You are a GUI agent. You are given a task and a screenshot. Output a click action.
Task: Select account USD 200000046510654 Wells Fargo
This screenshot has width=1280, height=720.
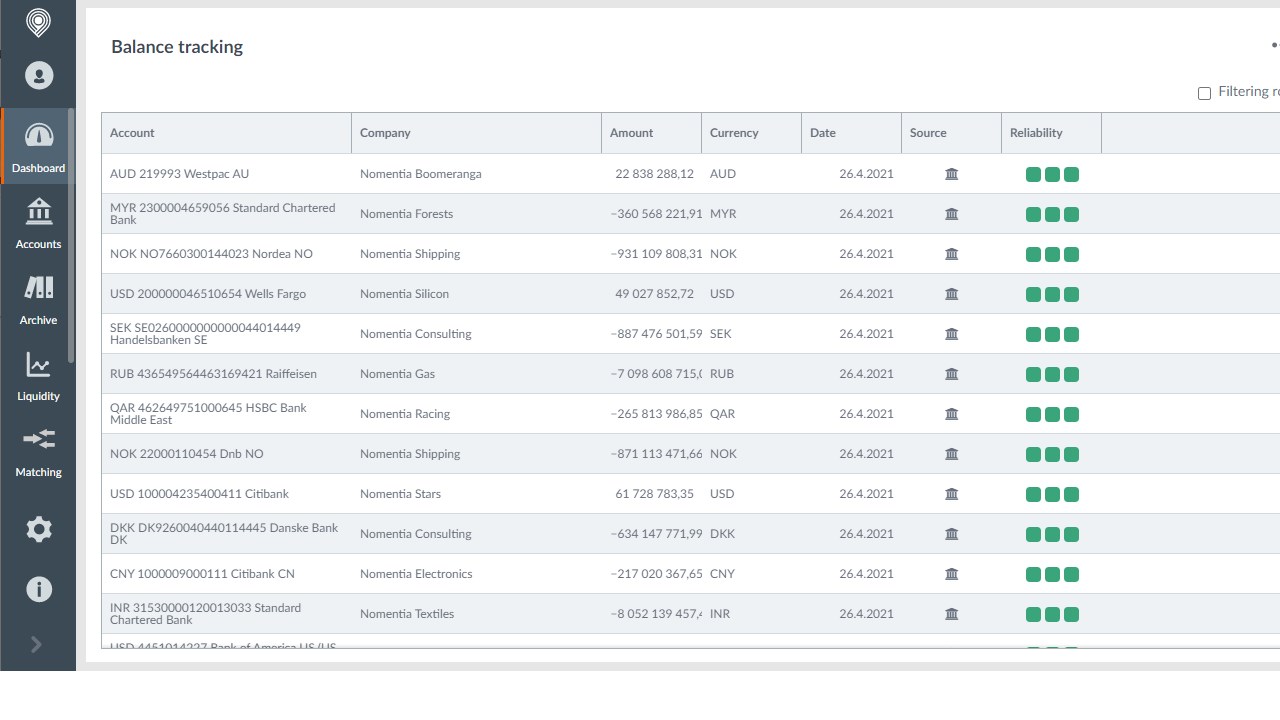click(208, 294)
